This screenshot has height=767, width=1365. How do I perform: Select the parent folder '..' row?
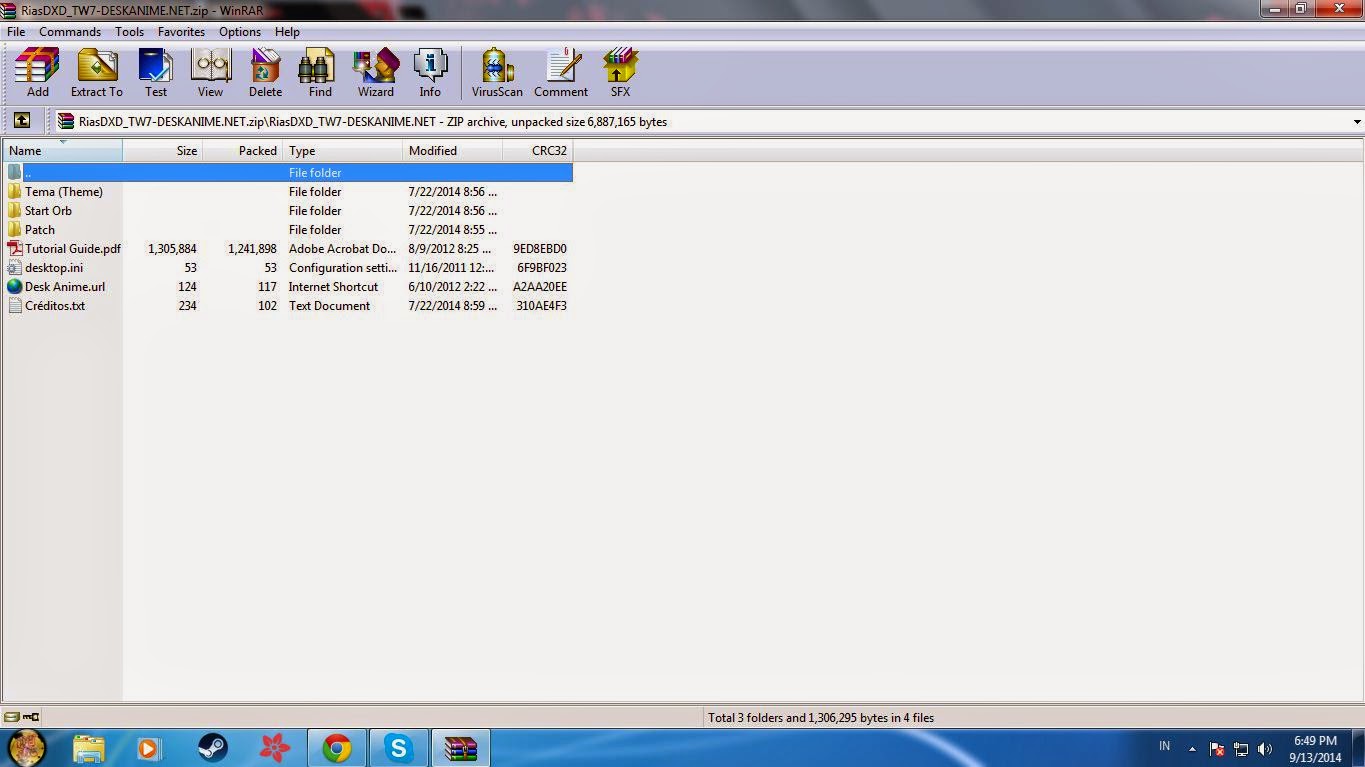point(288,172)
